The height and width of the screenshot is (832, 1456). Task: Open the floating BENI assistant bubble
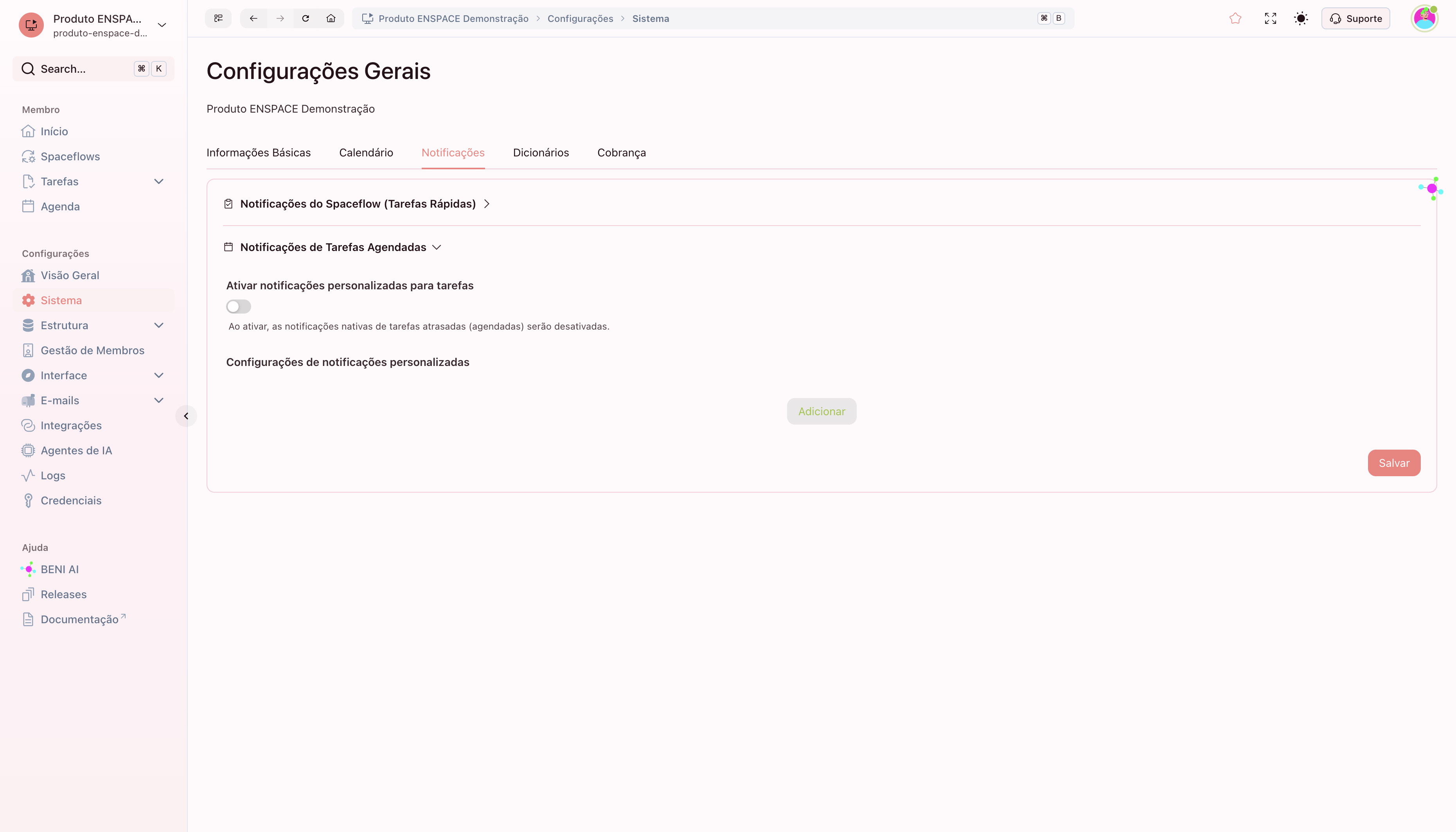(x=1431, y=188)
